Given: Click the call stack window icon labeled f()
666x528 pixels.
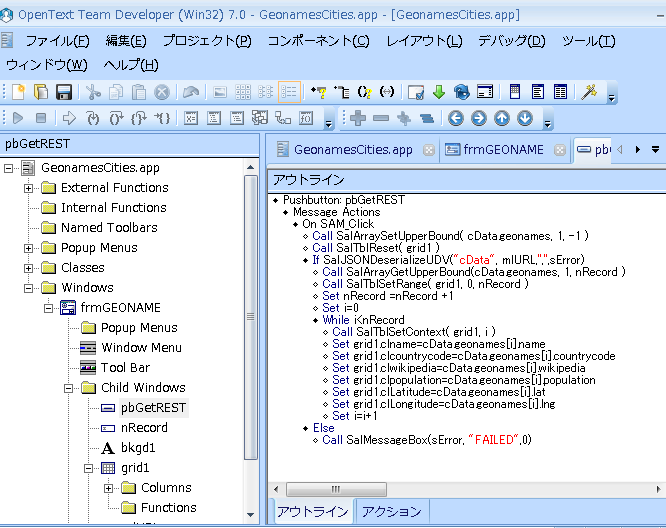Looking at the screenshot, I should point(306,118).
